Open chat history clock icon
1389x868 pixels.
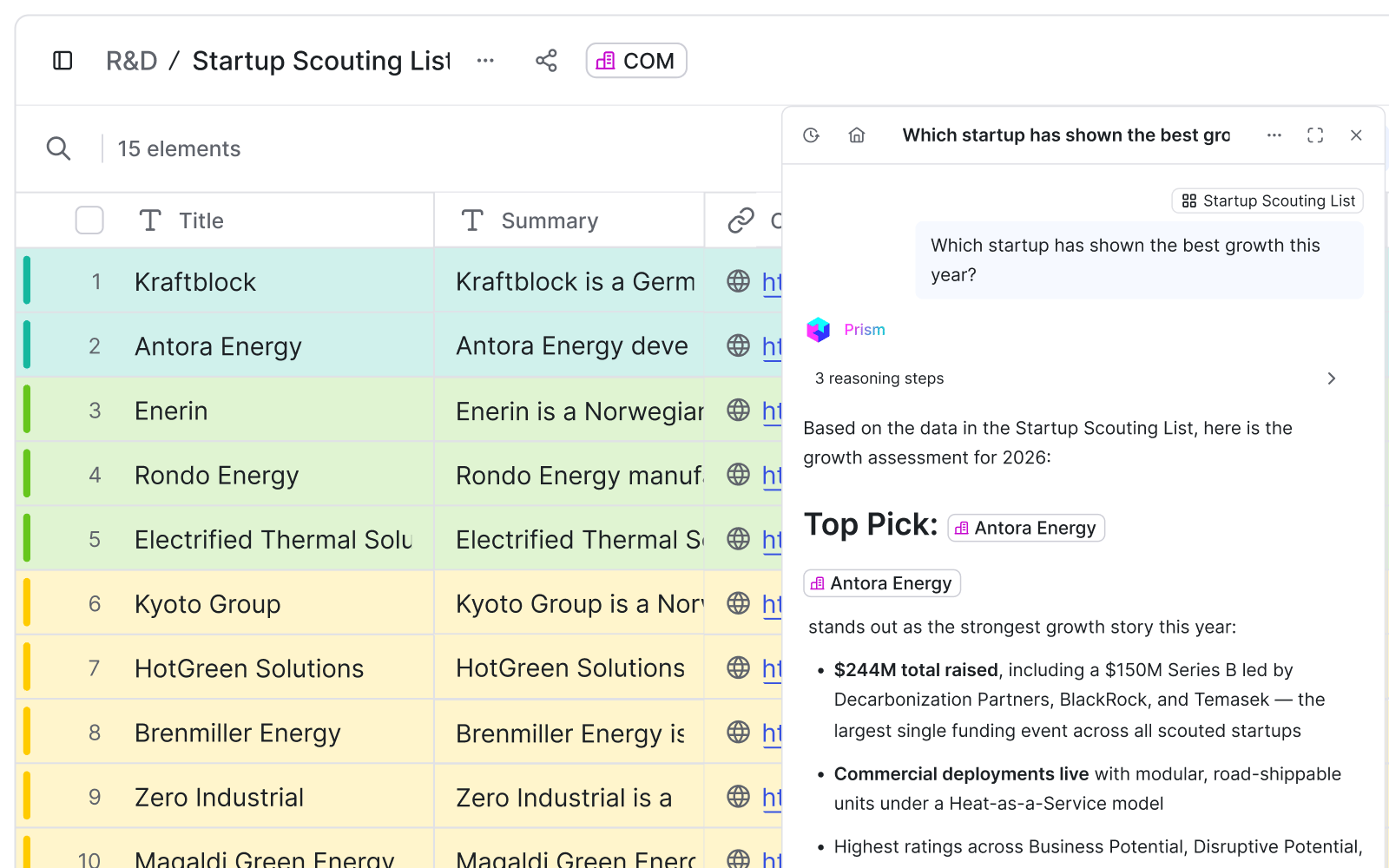point(812,135)
